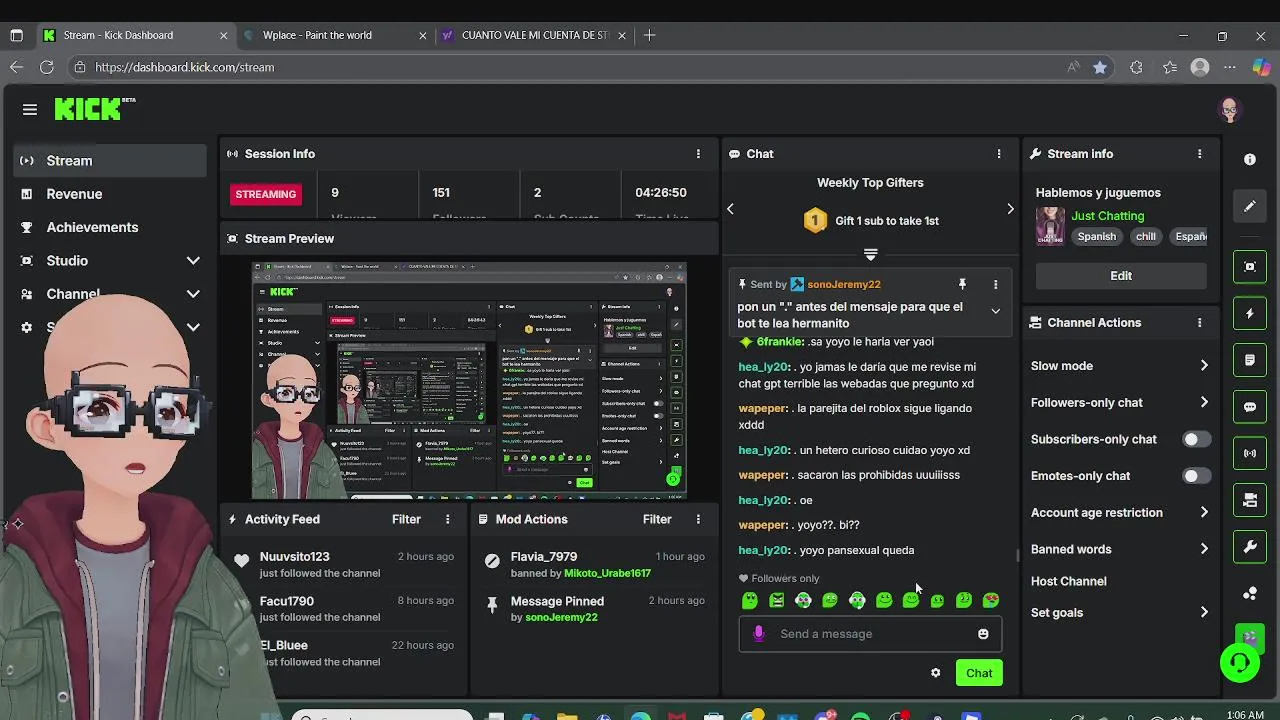Open a new browser tab
This screenshot has width=1280, height=720.
coord(650,35)
